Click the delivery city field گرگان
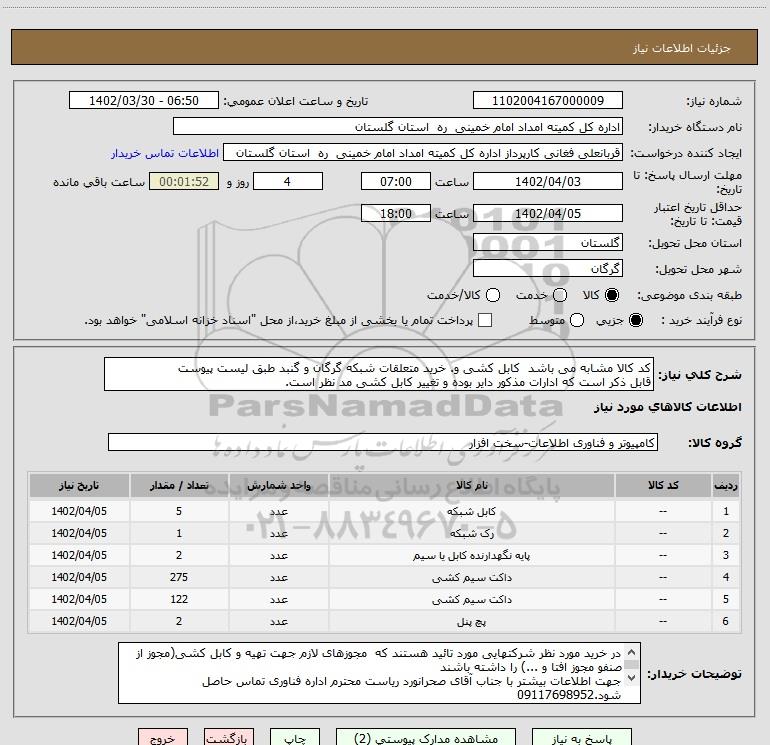The width and height of the screenshot is (770, 745). point(548,268)
